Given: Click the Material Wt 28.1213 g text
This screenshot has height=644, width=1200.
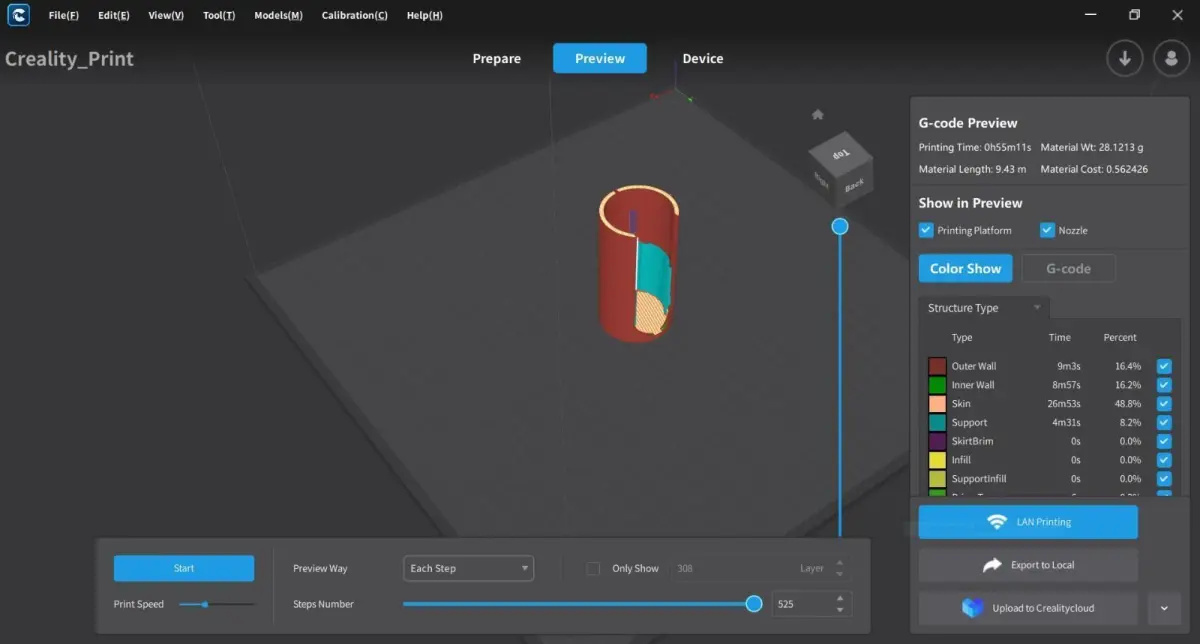Looking at the screenshot, I should [x=1092, y=148].
